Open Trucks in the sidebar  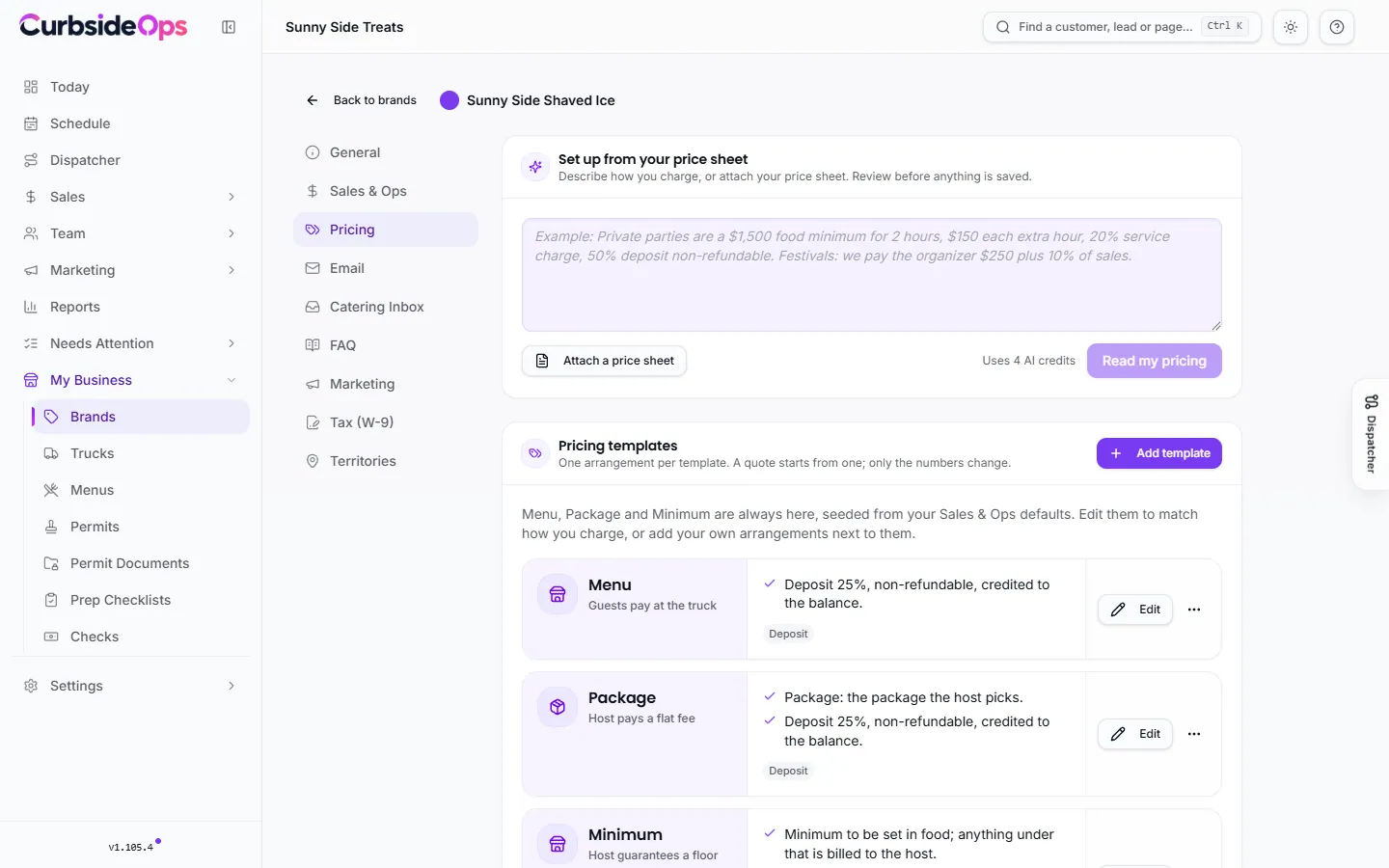[x=142, y=453]
